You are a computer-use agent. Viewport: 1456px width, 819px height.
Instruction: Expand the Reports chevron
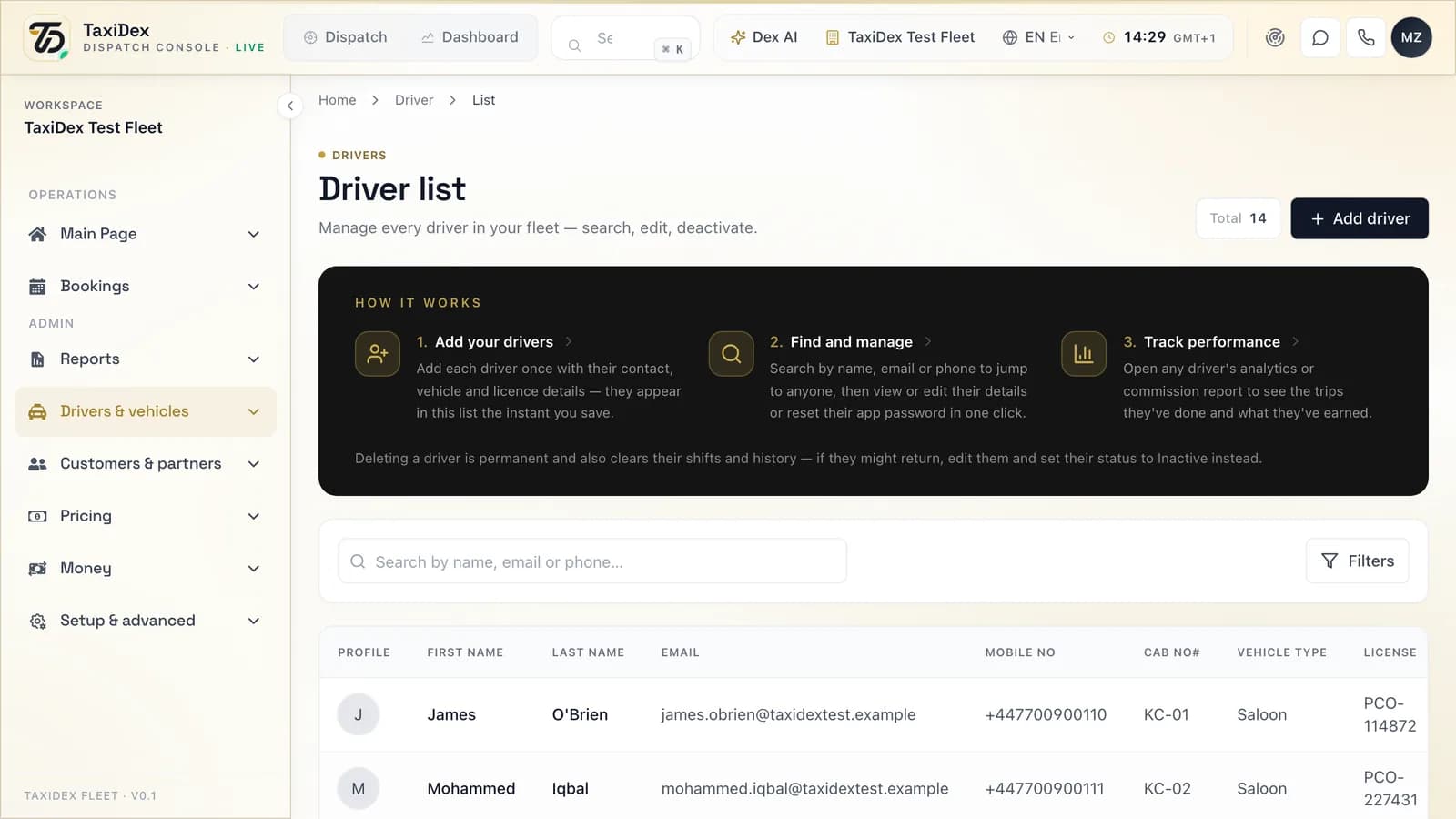tap(254, 359)
